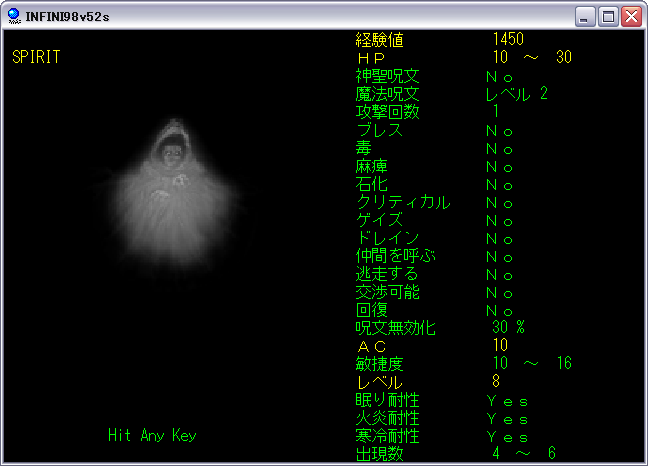Click the 麻痺 label
Viewport: 648px width, 466px height.
[x=372, y=166]
